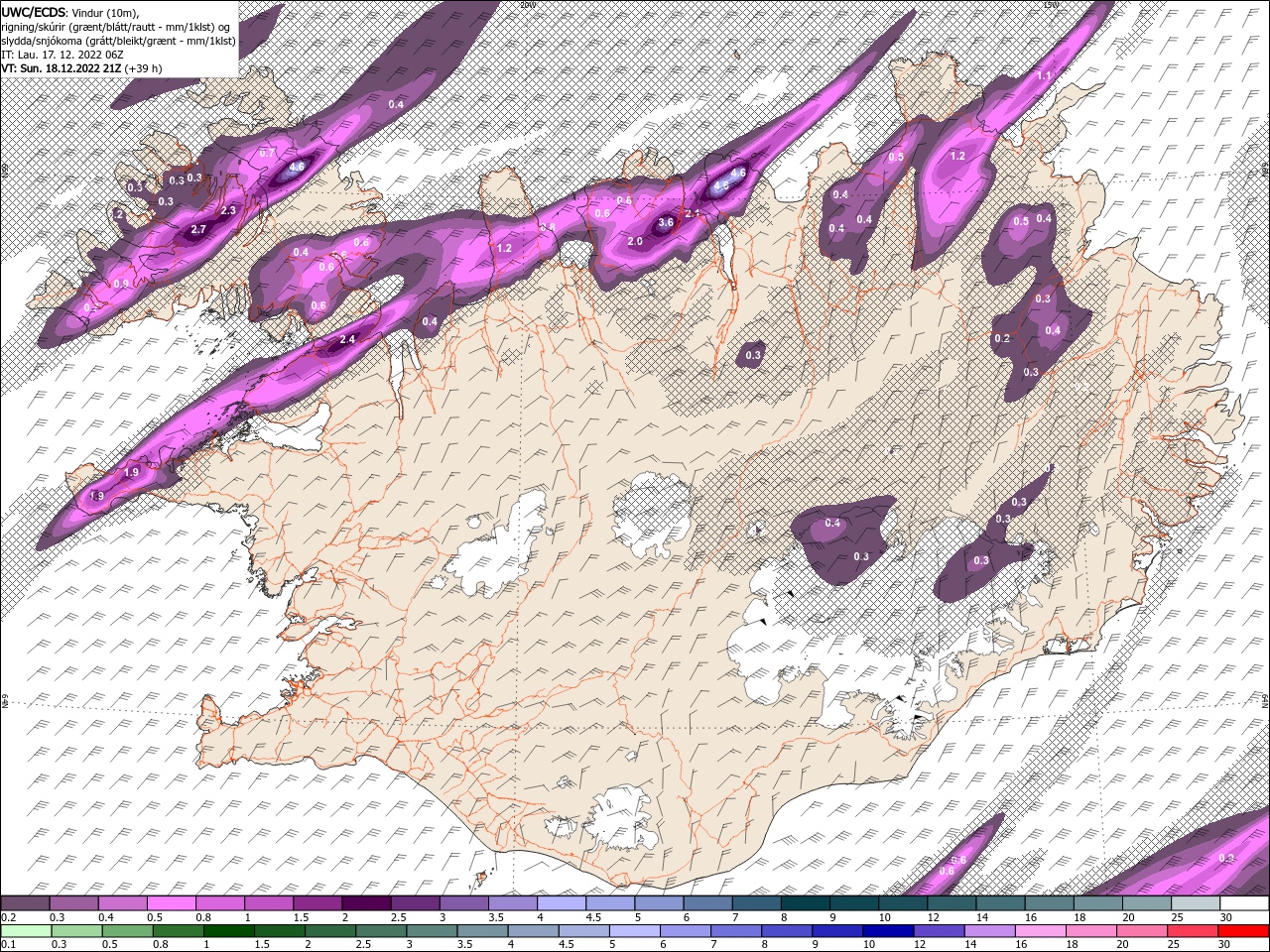Select the 1.1 precipitation value on the map
The height and width of the screenshot is (952, 1270).
click(1043, 76)
